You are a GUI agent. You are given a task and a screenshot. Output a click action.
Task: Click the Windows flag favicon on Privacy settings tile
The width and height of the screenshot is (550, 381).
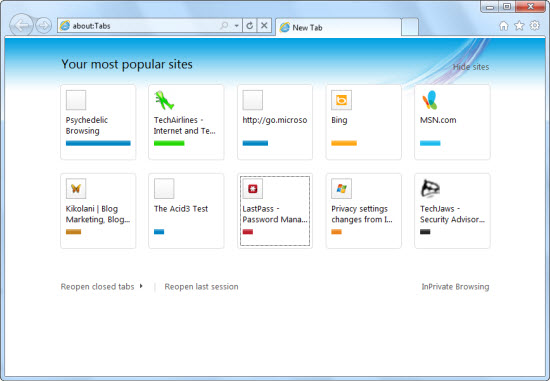(x=341, y=189)
